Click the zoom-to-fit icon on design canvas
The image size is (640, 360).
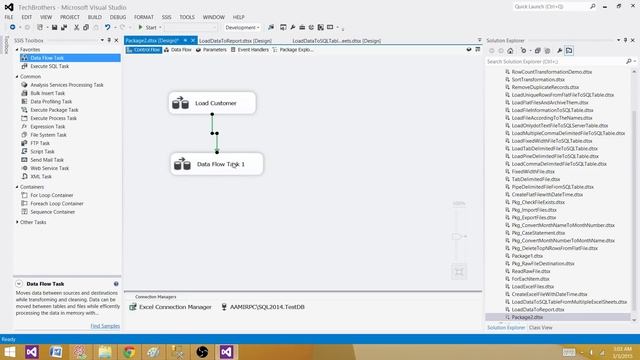click(x=459, y=272)
